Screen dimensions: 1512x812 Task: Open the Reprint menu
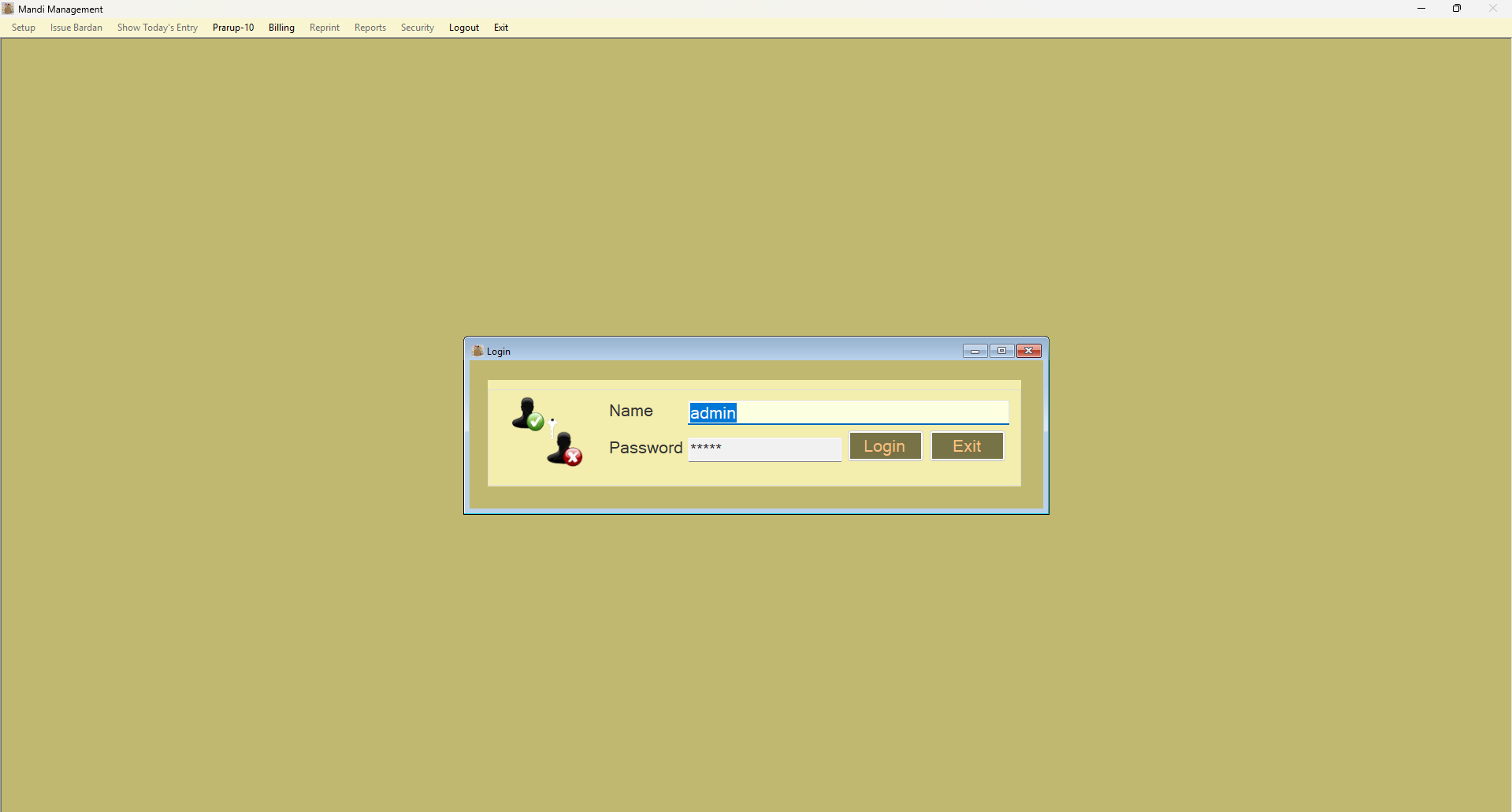tap(325, 28)
